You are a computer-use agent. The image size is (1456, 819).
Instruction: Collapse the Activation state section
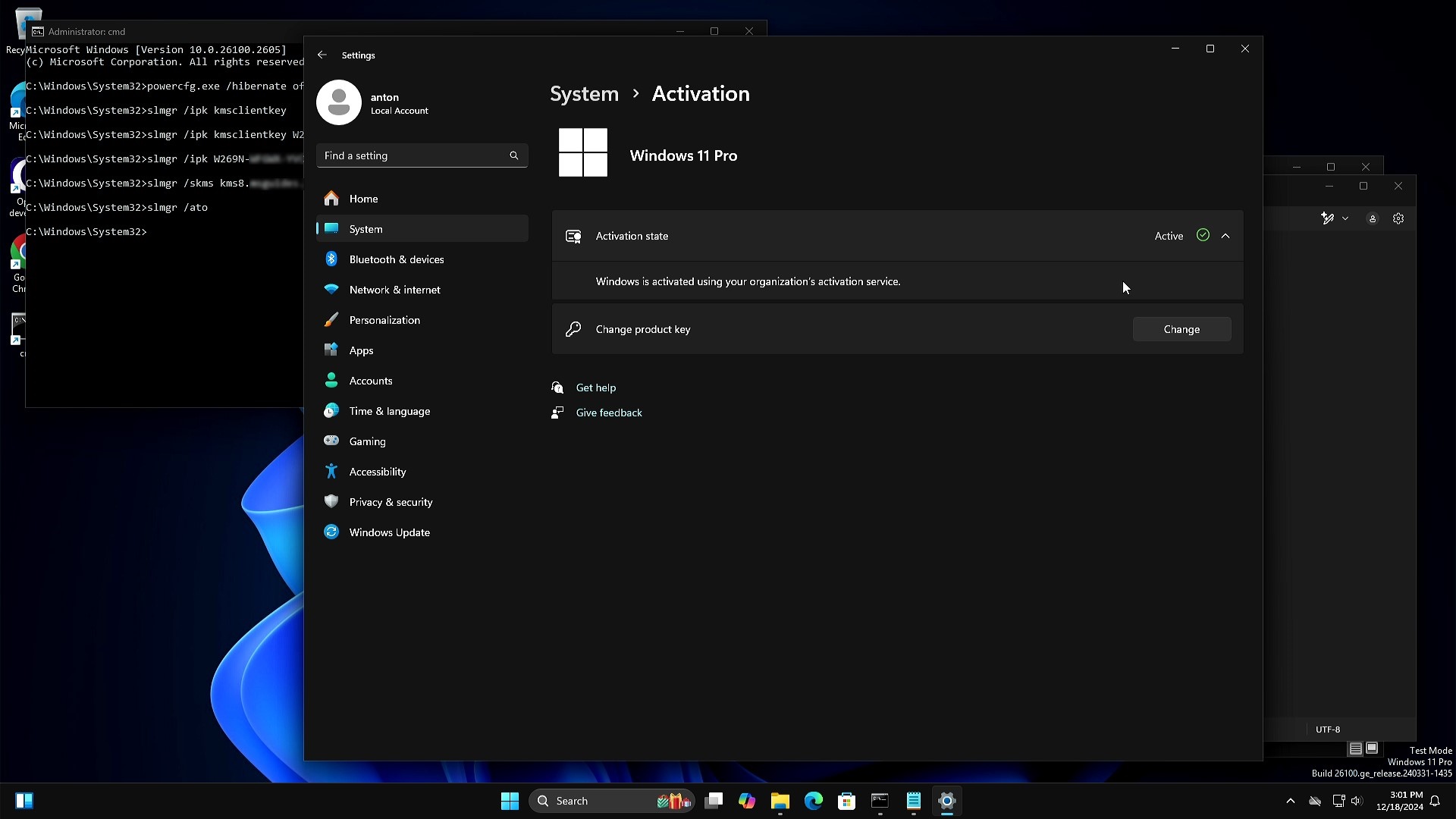click(1225, 236)
